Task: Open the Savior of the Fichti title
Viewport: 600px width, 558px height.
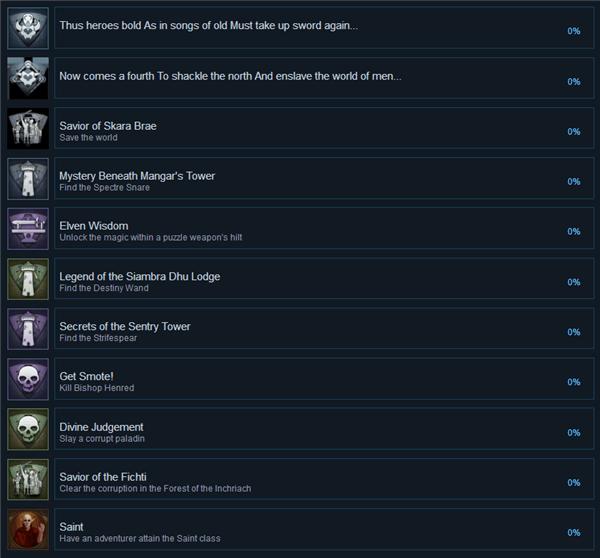Action: (103, 477)
